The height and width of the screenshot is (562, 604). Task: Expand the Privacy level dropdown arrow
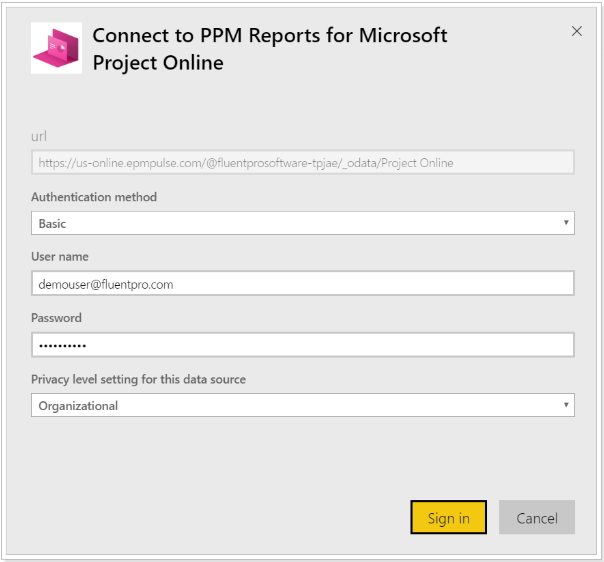[566, 404]
